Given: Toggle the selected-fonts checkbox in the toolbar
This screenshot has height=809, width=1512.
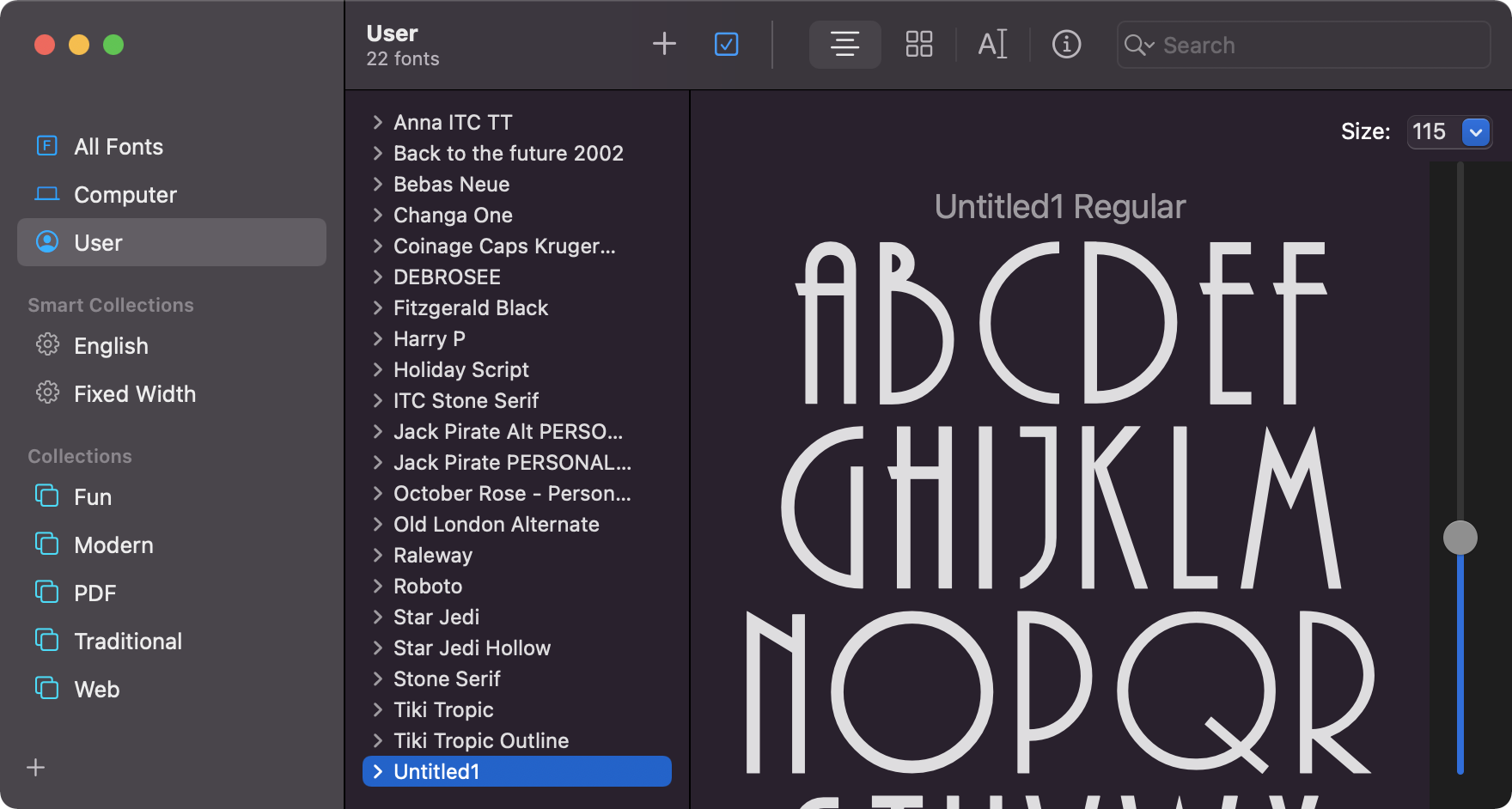Looking at the screenshot, I should (x=726, y=44).
